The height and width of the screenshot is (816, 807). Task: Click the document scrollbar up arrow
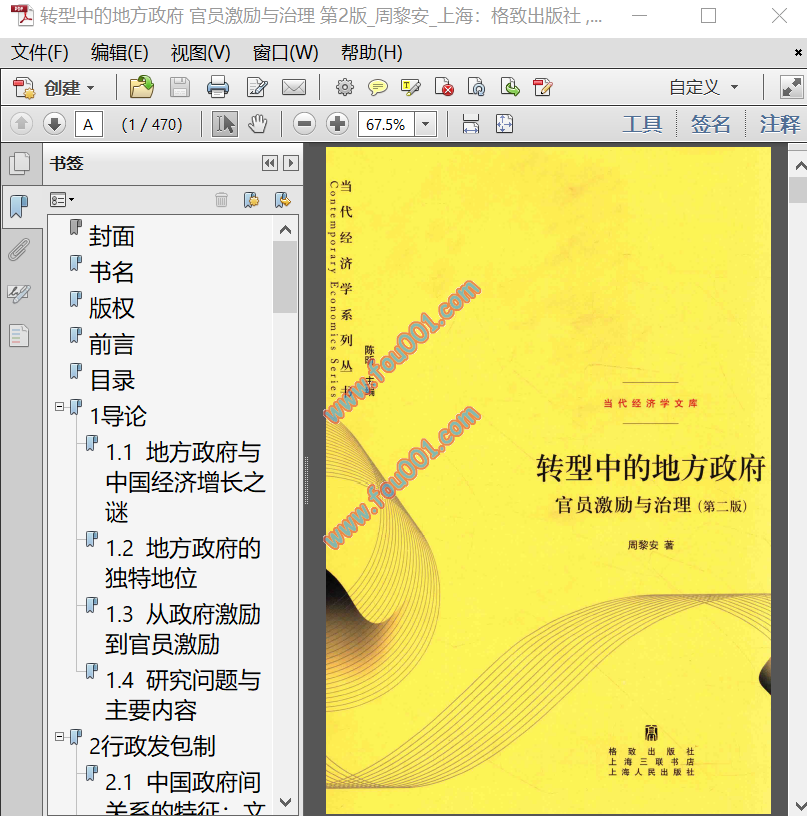pyautogui.click(x=800, y=165)
